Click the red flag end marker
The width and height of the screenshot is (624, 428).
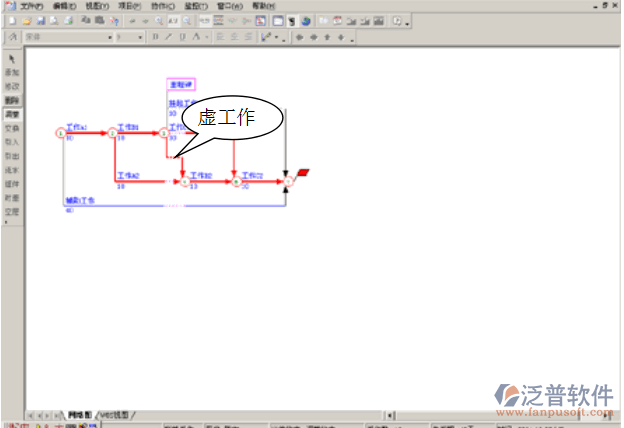coord(303,173)
